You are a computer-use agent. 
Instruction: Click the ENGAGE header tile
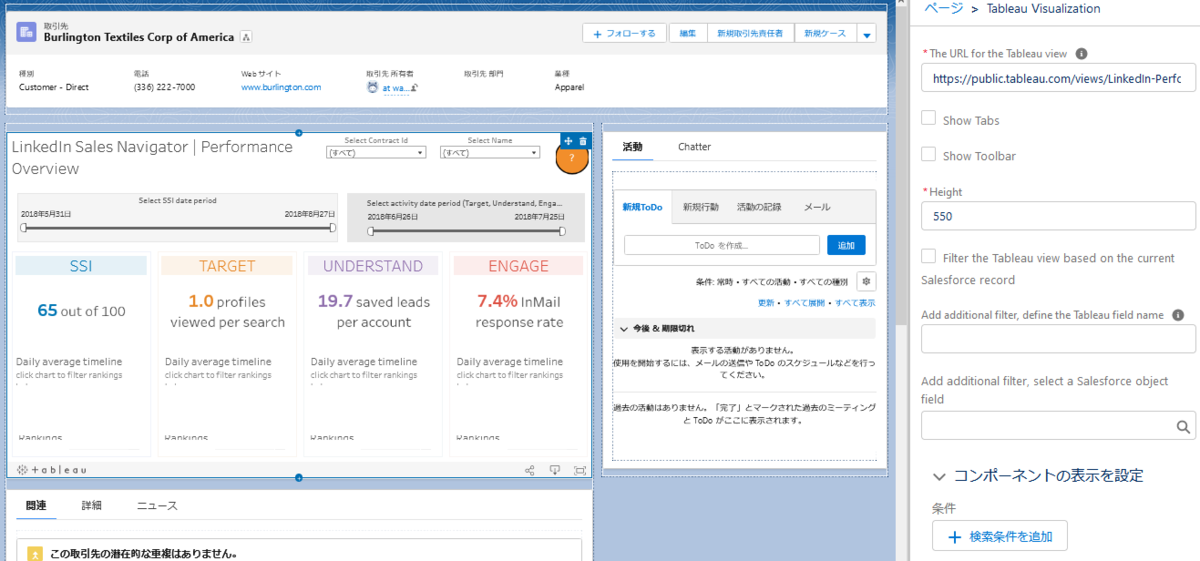[518, 266]
